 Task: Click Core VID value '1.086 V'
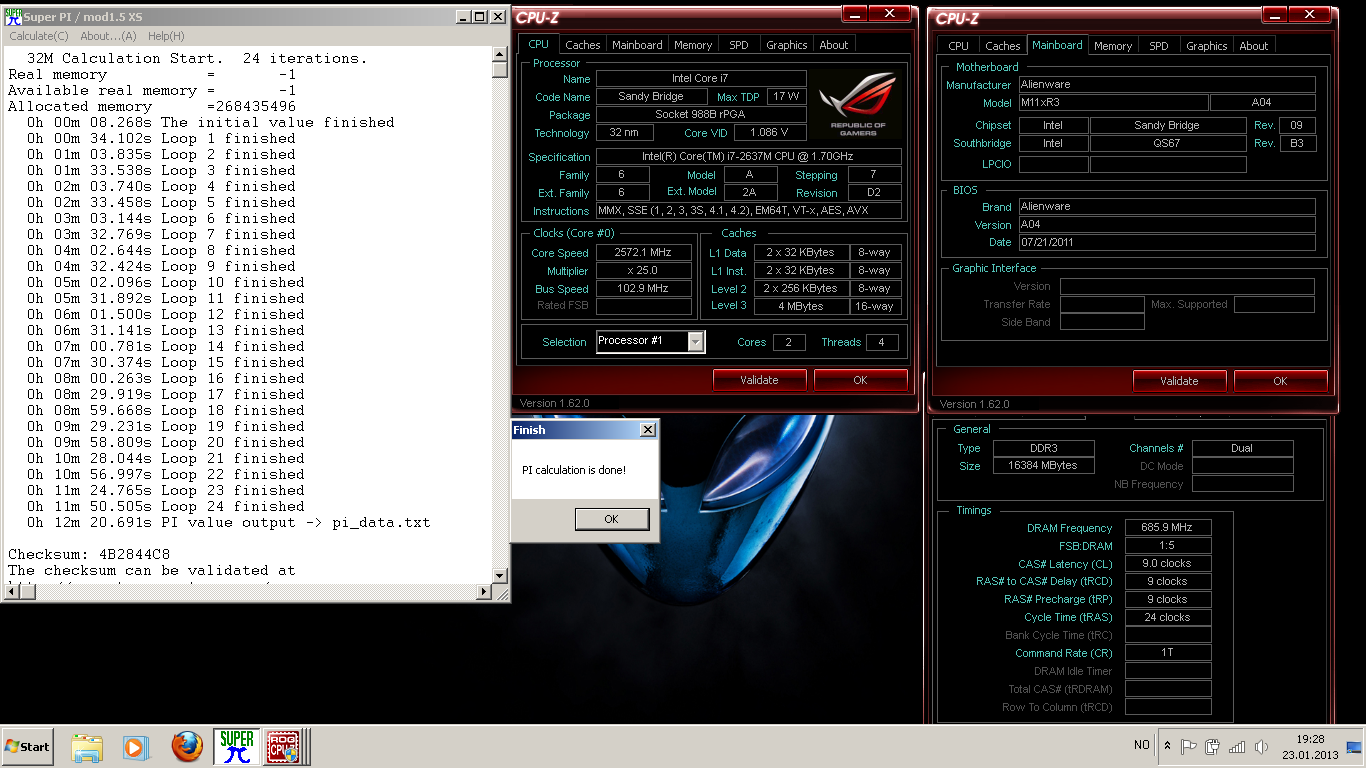point(769,133)
